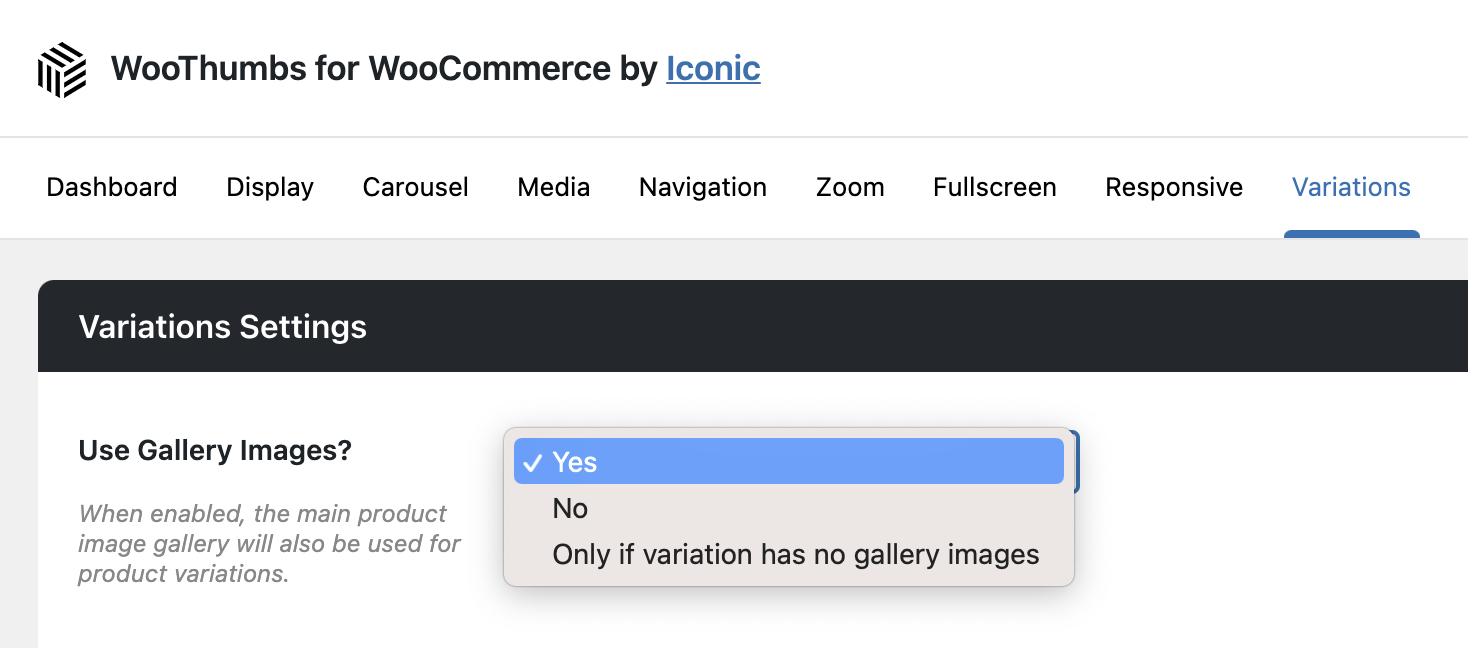Switch to the Zoom tab
This screenshot has height=648, width=1468.
[x=849, y=187]
